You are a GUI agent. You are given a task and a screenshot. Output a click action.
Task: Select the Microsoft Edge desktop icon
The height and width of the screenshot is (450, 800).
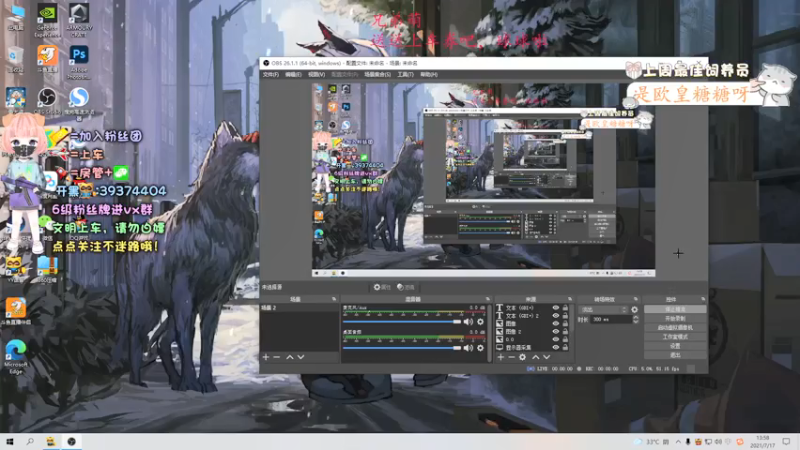[x=16, y=357]
